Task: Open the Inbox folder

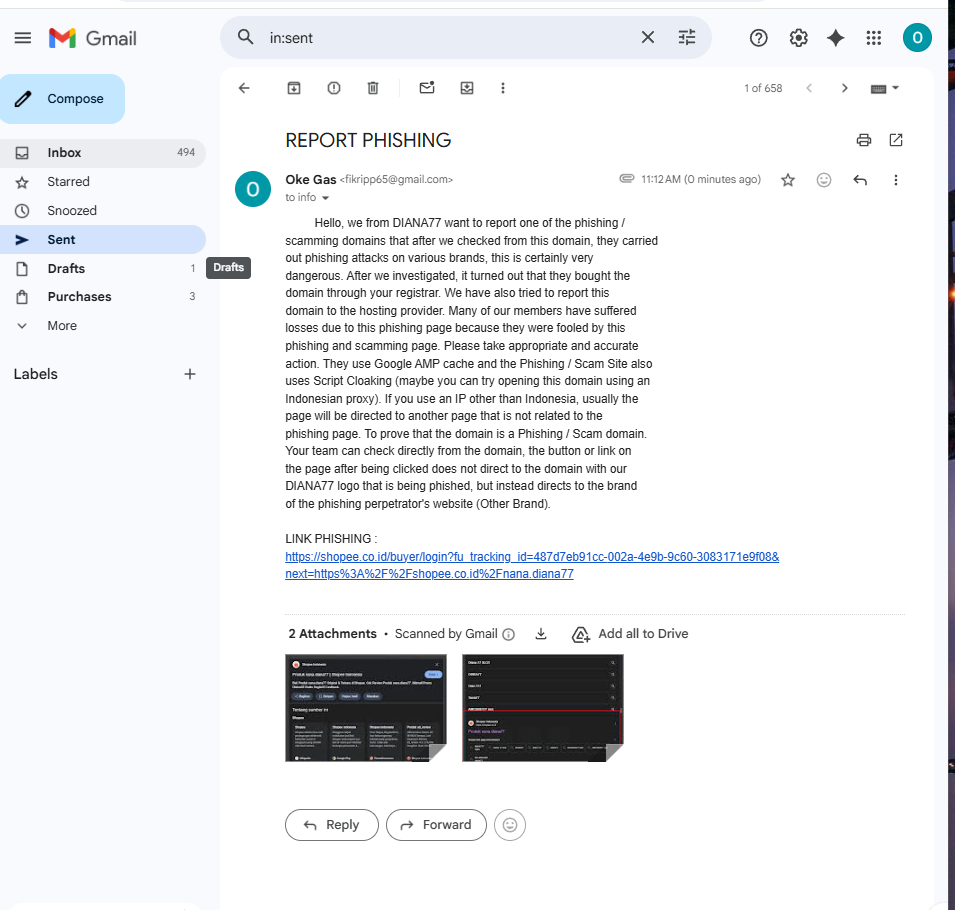Action: coord(102,153)
